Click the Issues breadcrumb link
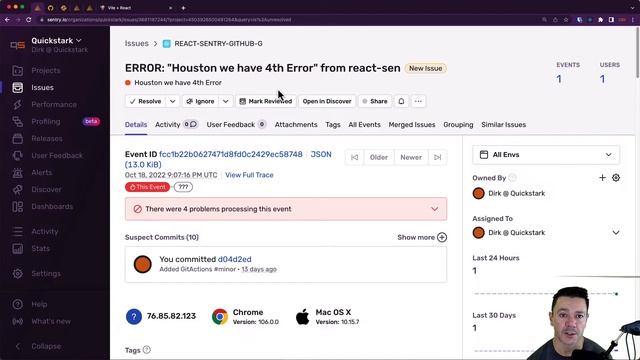The width and height of the screenshot is (640, 360). pos(137,43)
